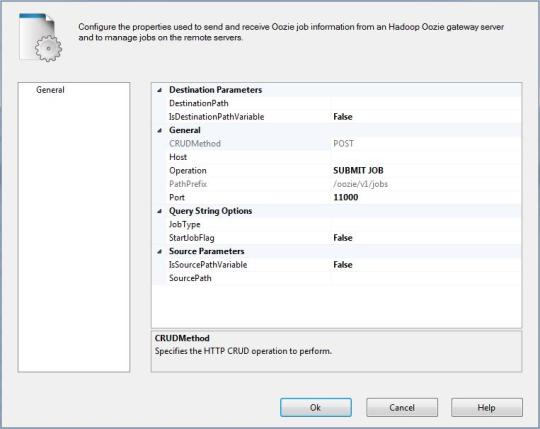Select the General page in left list

[50, 90]
